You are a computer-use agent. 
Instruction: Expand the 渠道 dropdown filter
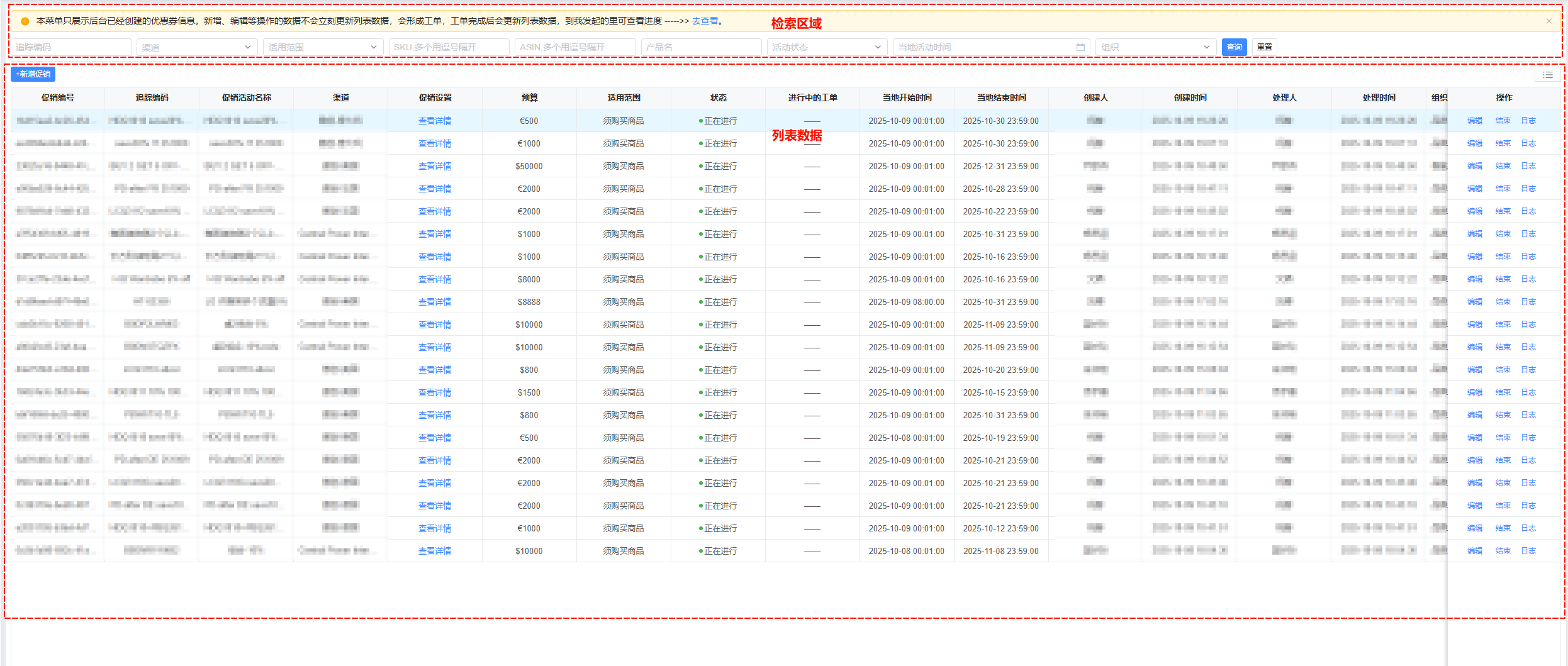(196, 47)
